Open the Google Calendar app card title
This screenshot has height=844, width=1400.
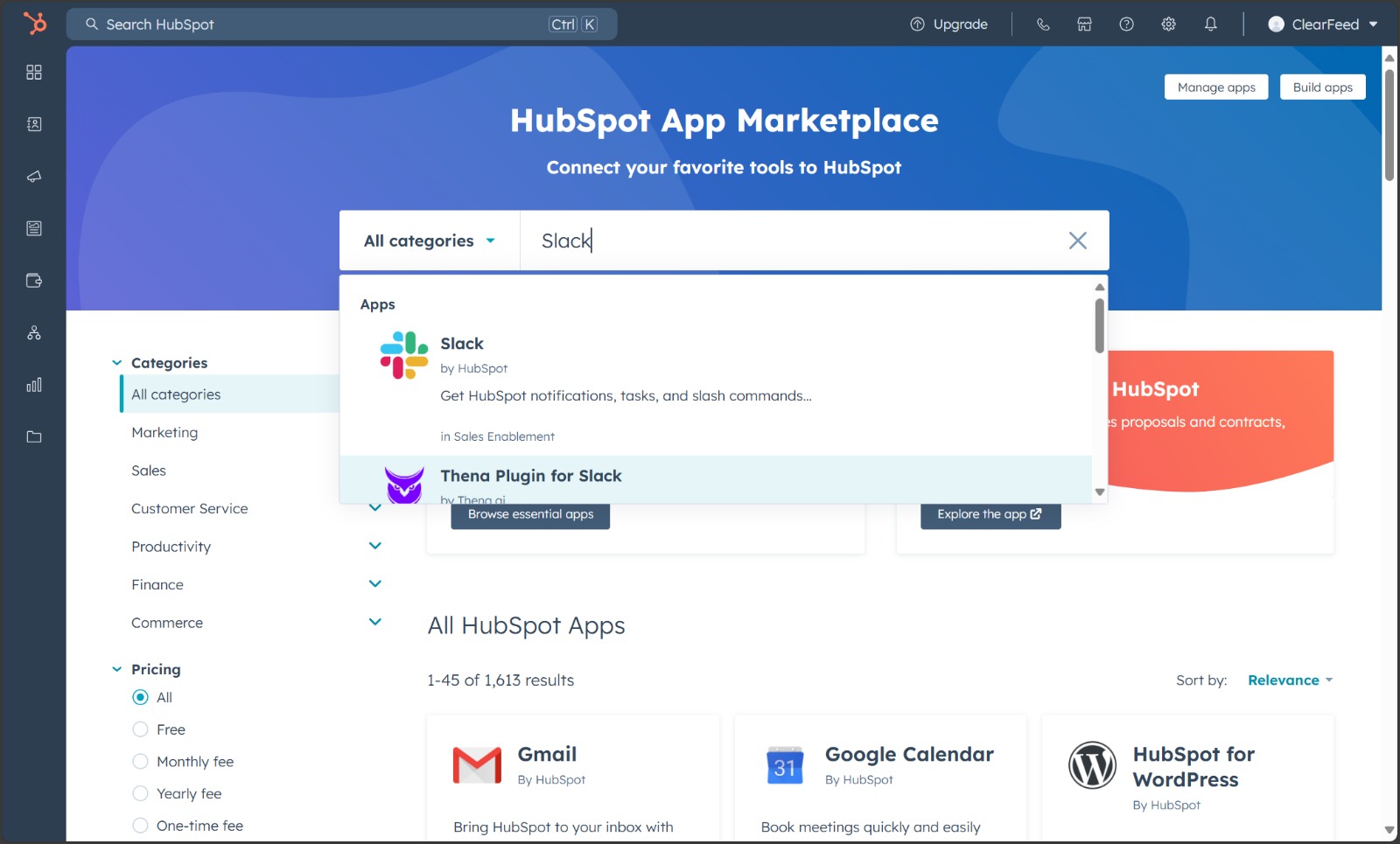tap(909, 754)
